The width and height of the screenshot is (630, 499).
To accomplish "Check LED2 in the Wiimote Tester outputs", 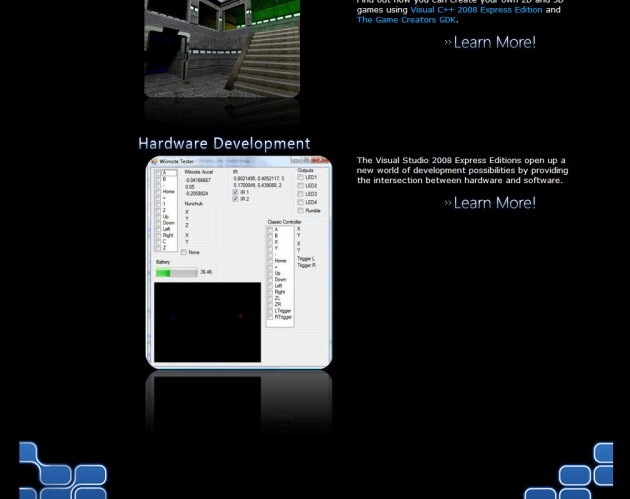I will pos(300,186).
